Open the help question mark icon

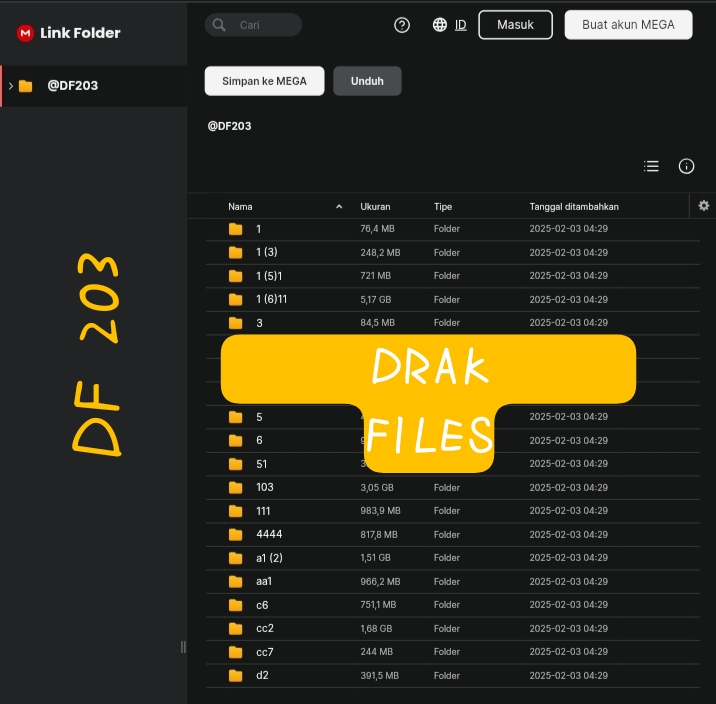402,25
